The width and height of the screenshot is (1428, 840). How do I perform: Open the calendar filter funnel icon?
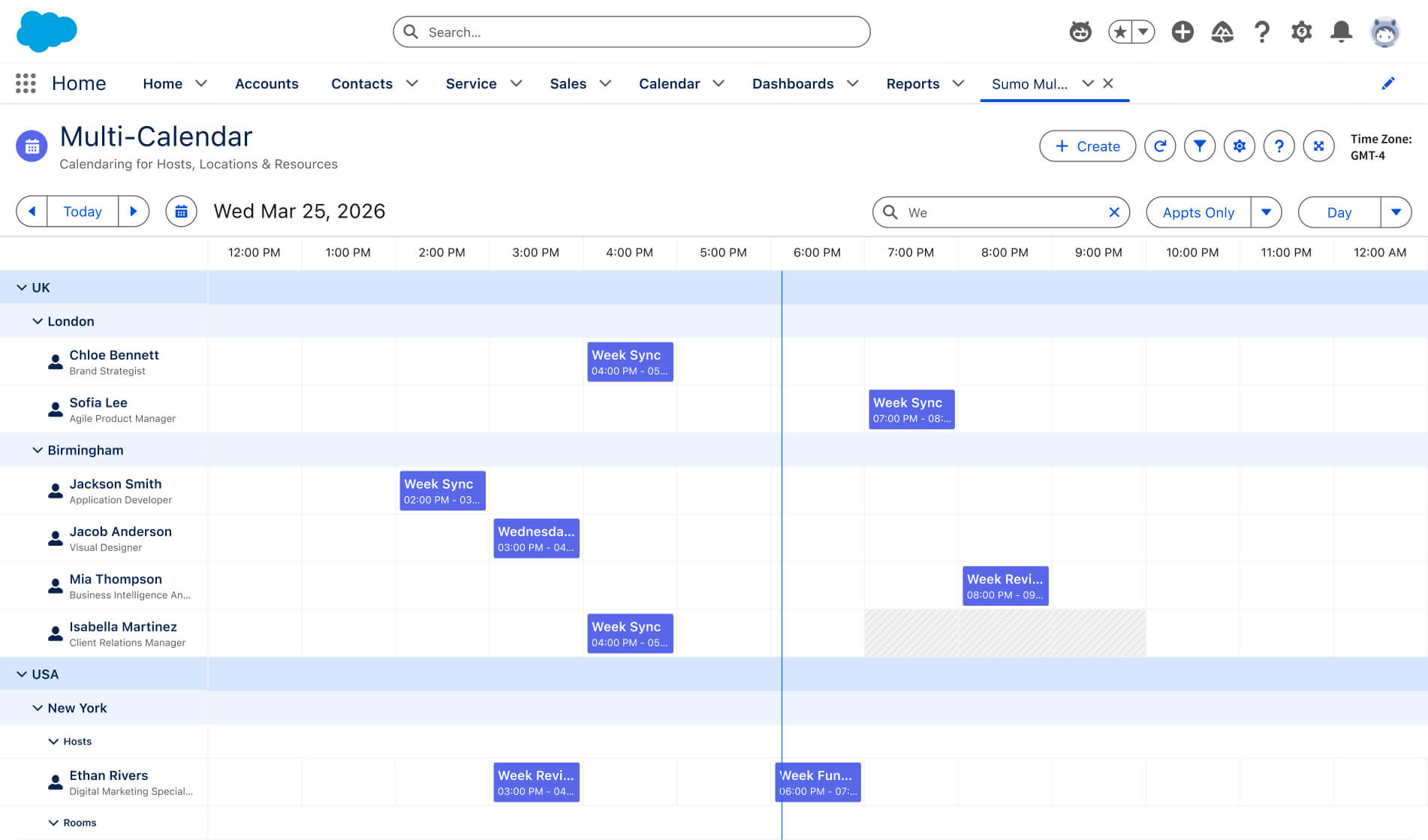1200,146
